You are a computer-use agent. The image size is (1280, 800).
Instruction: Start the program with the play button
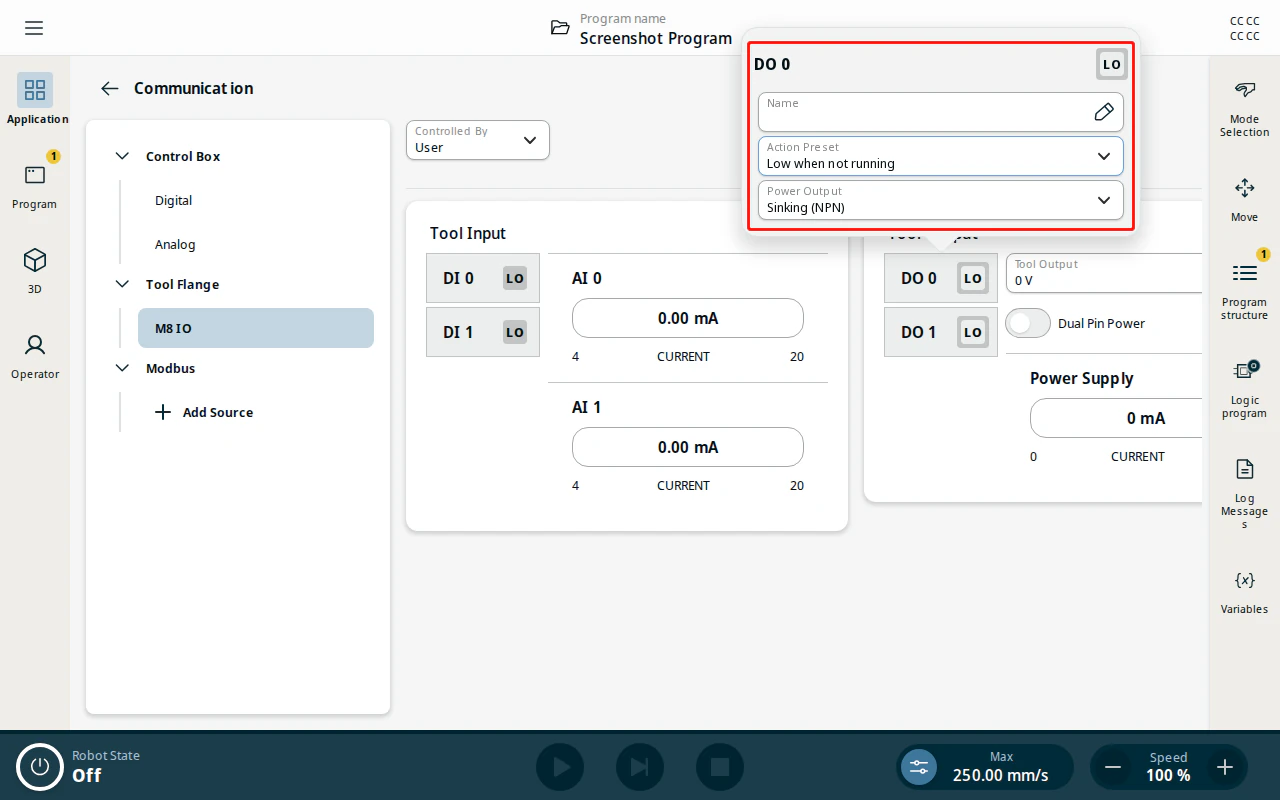pyautogui.click(x=560, y=767)
